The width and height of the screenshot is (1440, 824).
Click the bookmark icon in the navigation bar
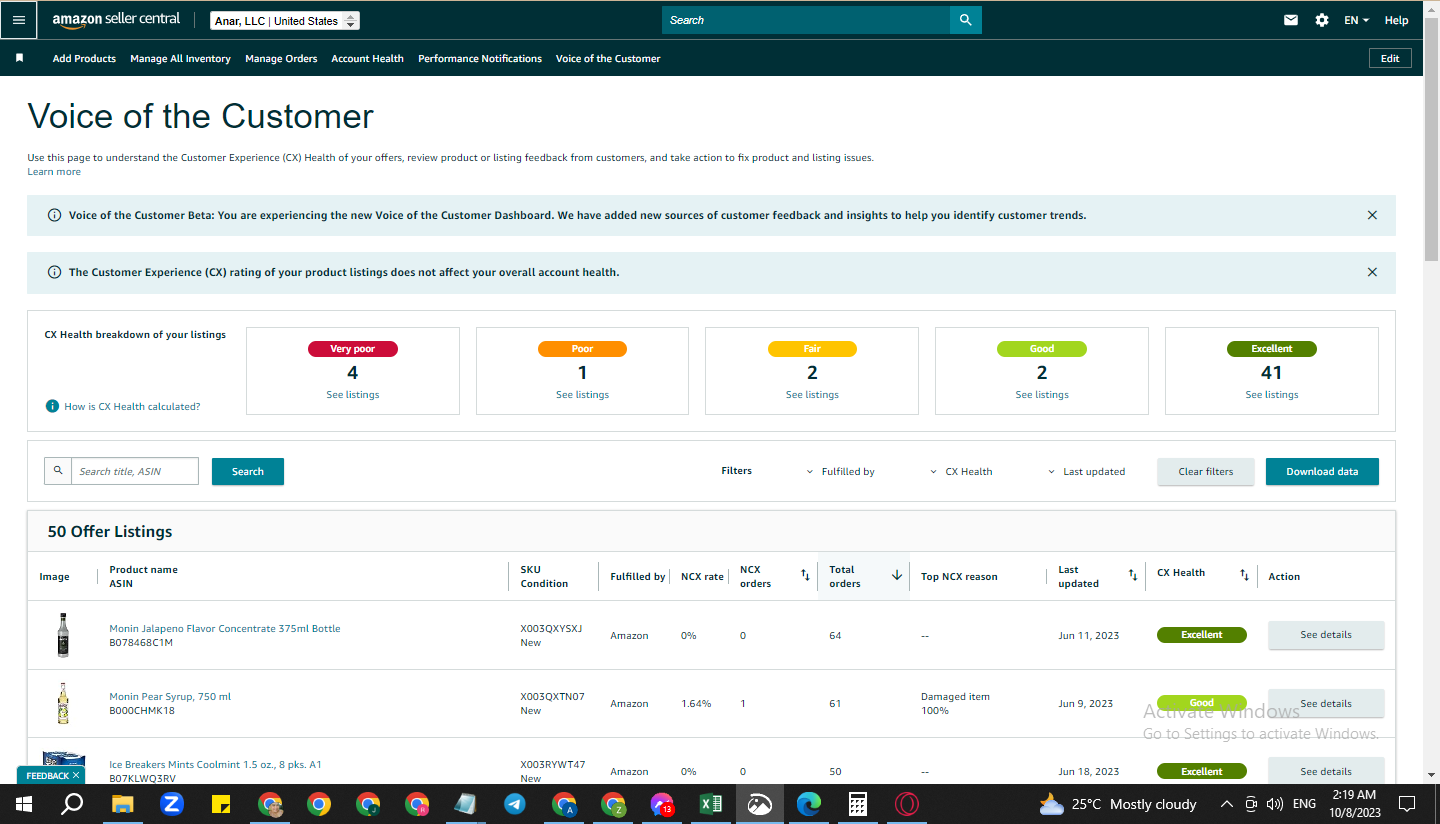19,58
